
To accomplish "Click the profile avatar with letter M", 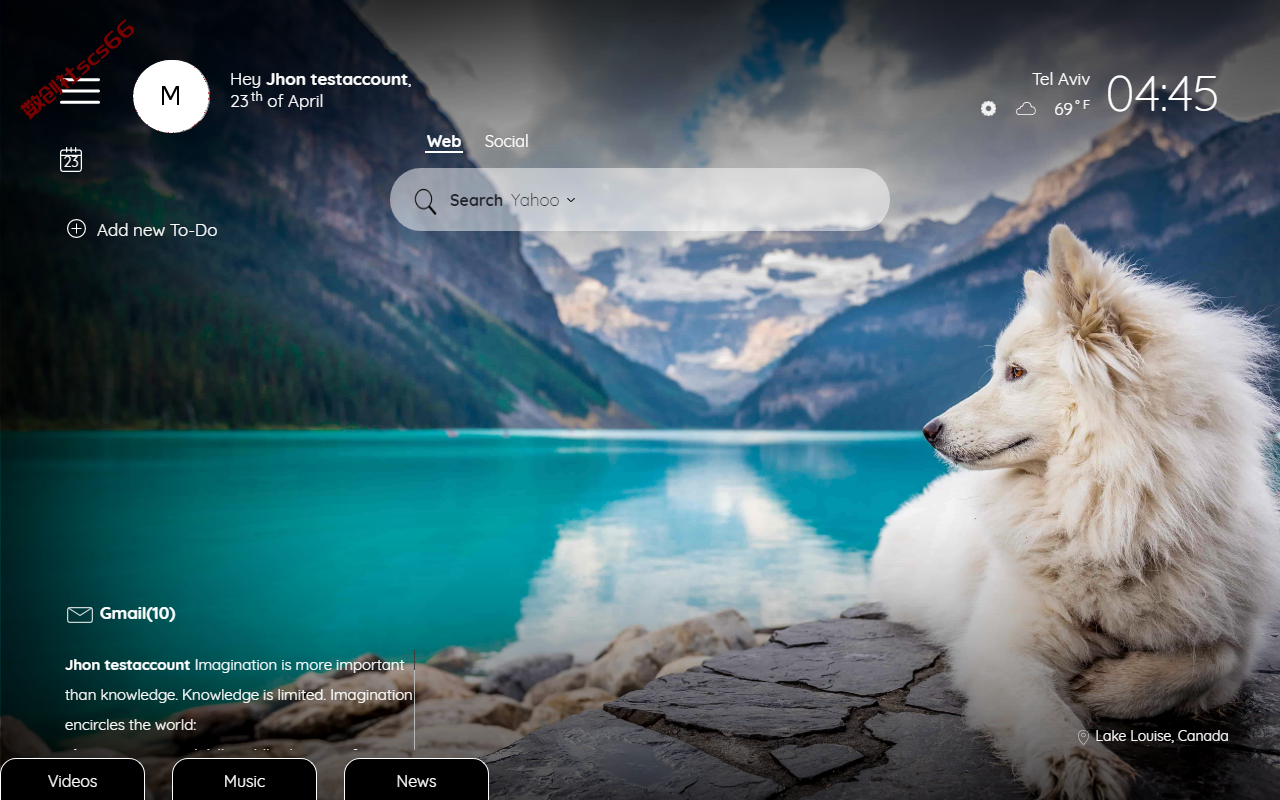I will 171,96.
